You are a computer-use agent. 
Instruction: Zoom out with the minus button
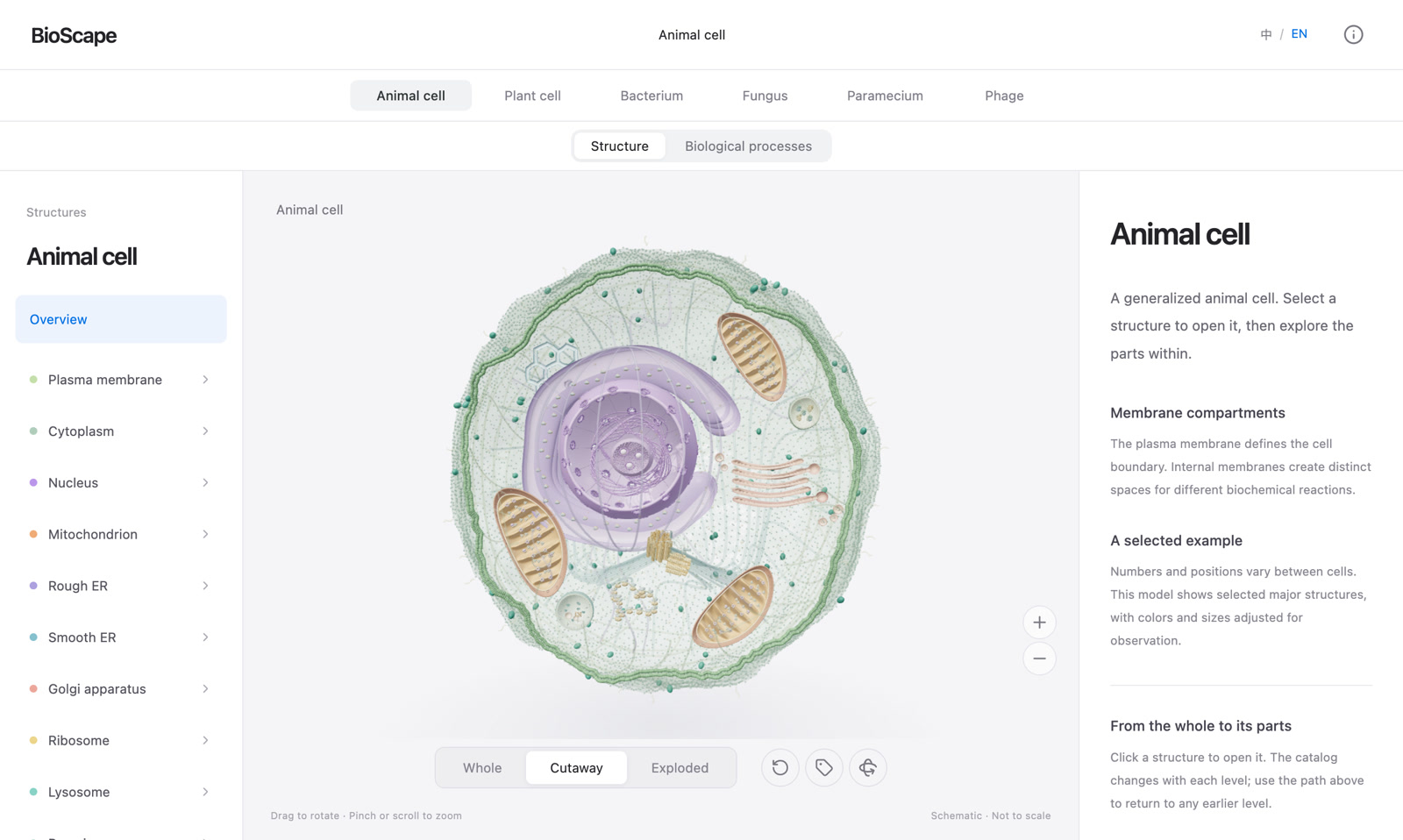(x=1039, y=658)
